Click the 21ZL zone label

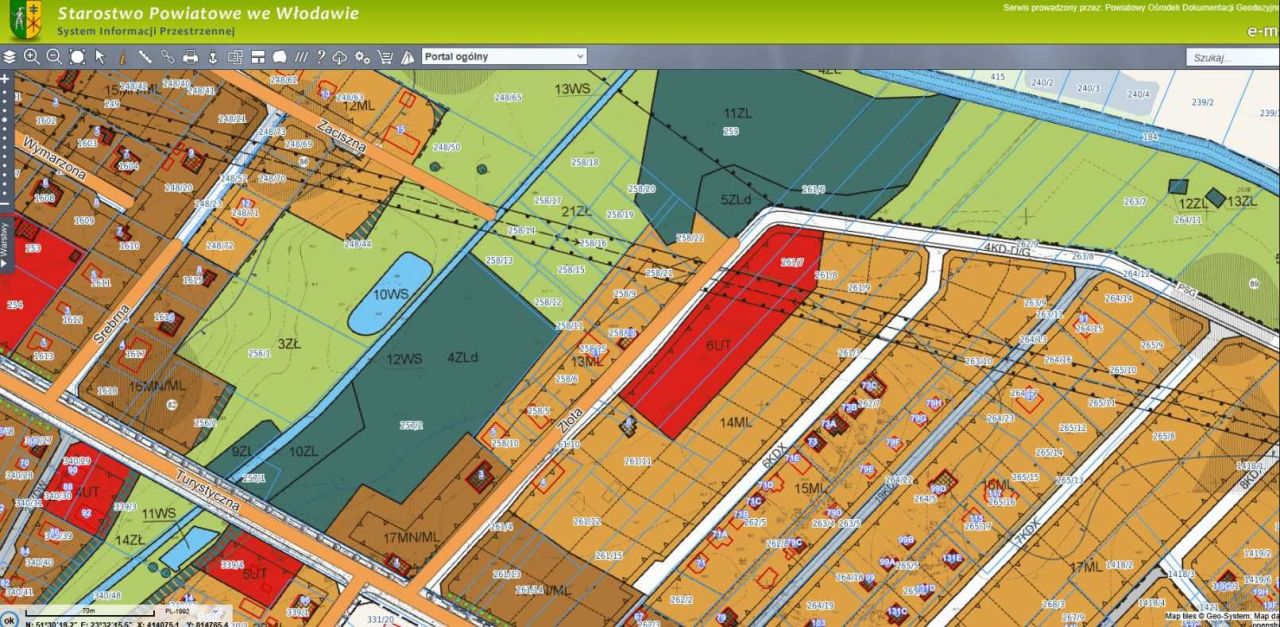(575, 211)
